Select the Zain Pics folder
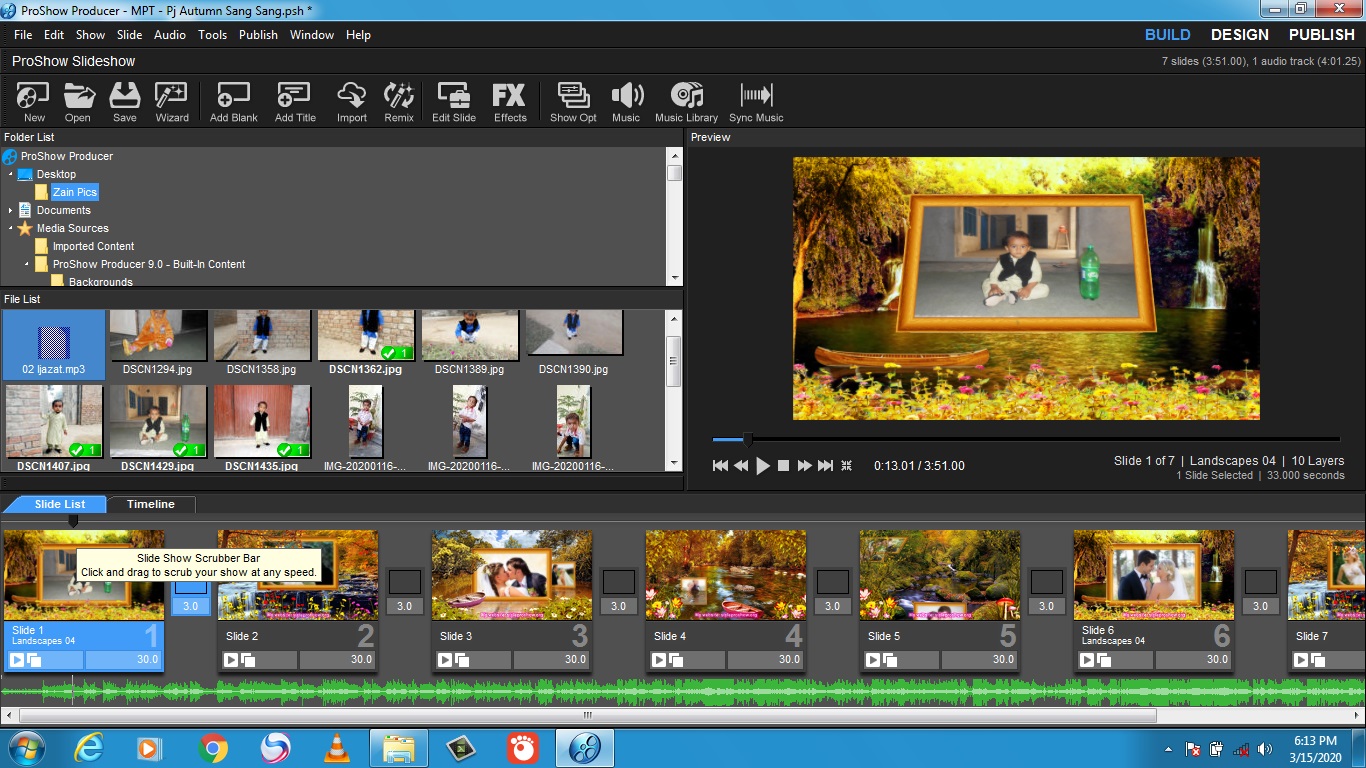1366x768 pixels. pyautogui.click(x=74, y=192)
